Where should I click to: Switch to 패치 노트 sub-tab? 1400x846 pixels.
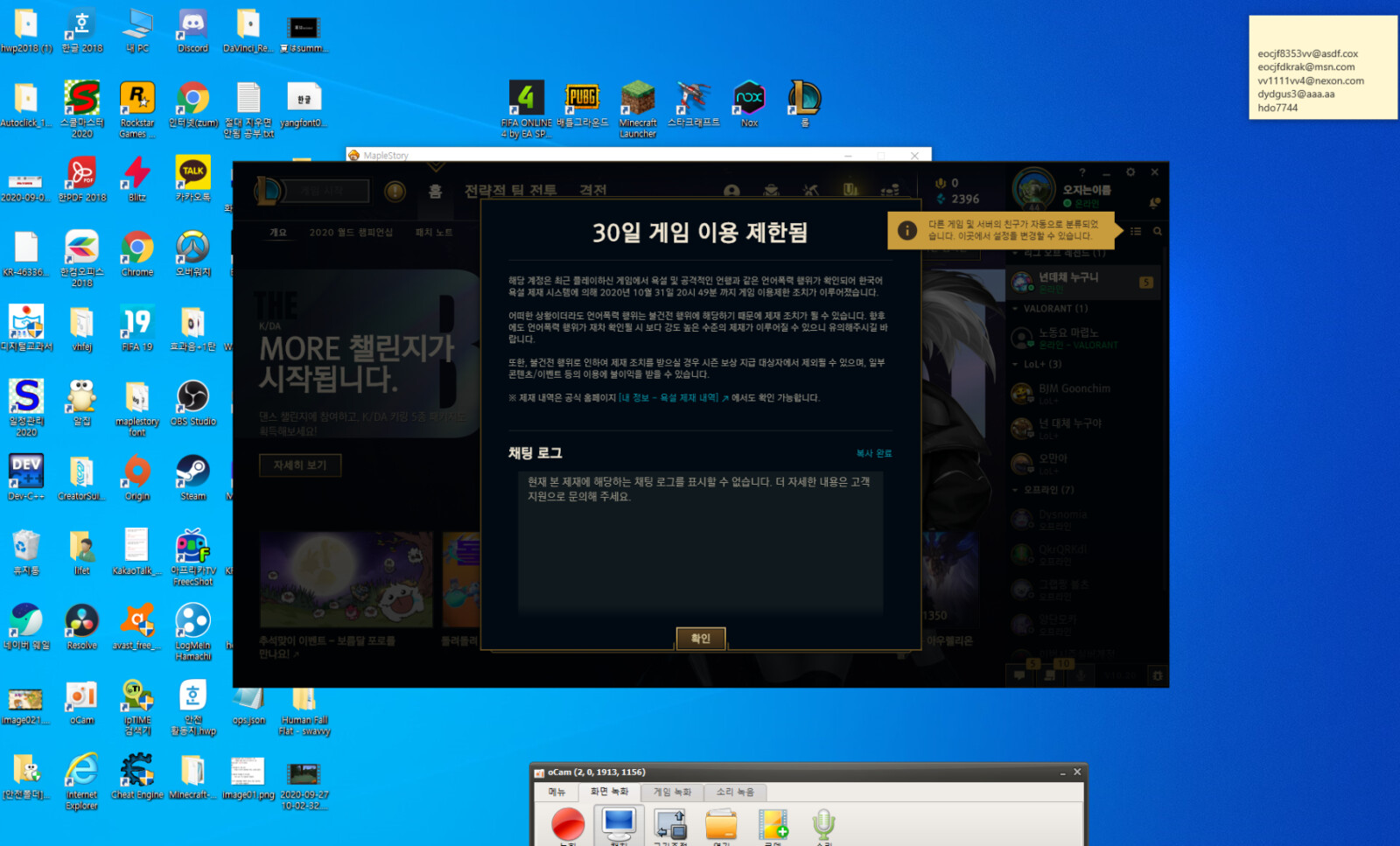[434, 233]
